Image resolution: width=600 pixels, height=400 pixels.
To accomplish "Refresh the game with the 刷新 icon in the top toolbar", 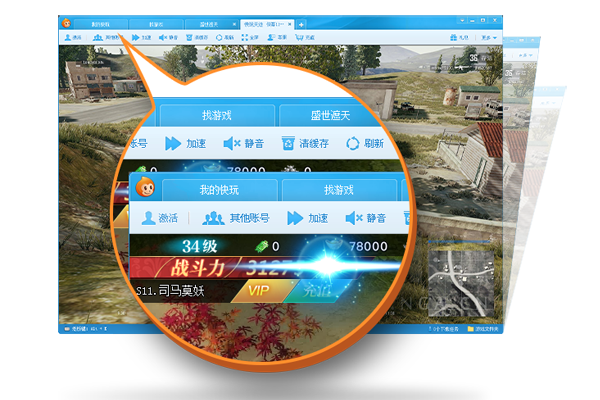I will click(219, 37).
